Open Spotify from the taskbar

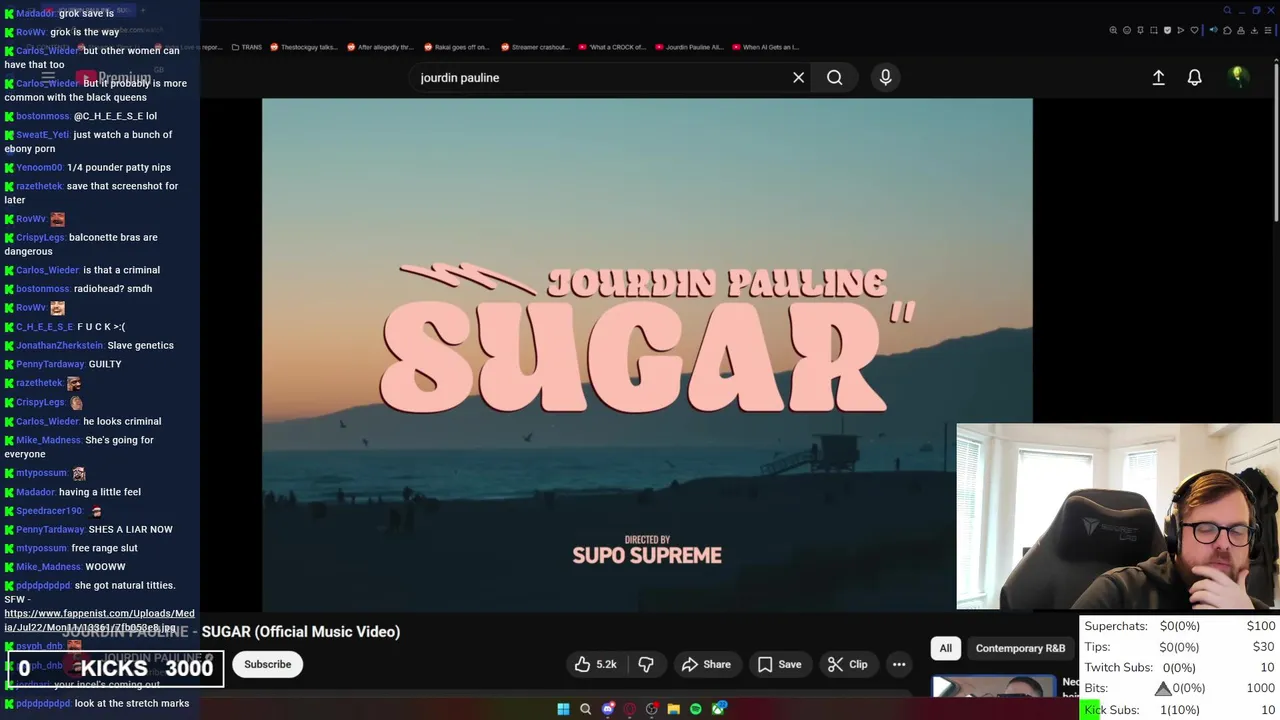click(695, 709)
